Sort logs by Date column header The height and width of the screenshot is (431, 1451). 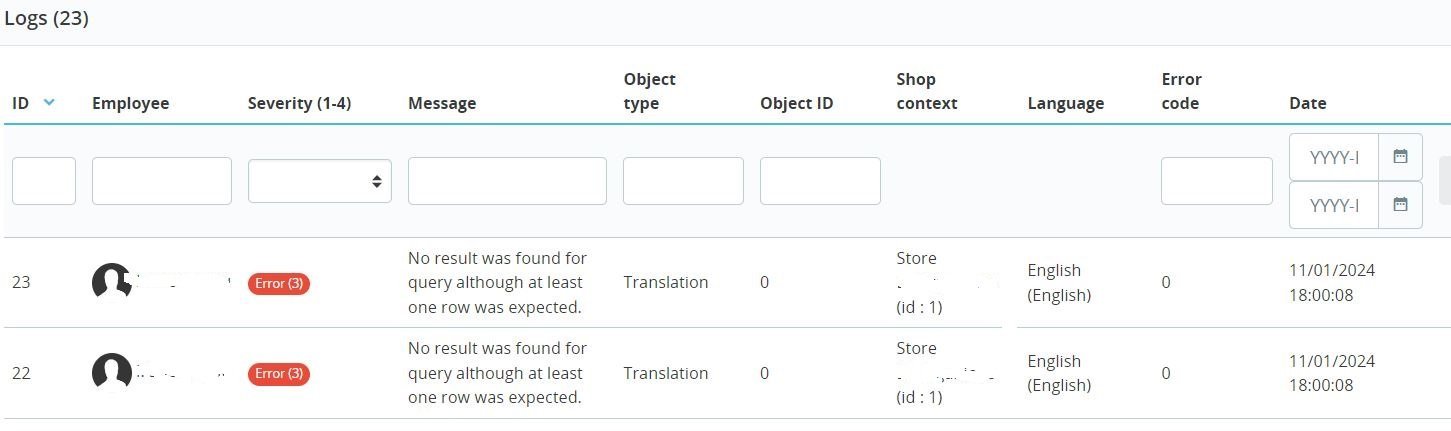(1307, 103)
